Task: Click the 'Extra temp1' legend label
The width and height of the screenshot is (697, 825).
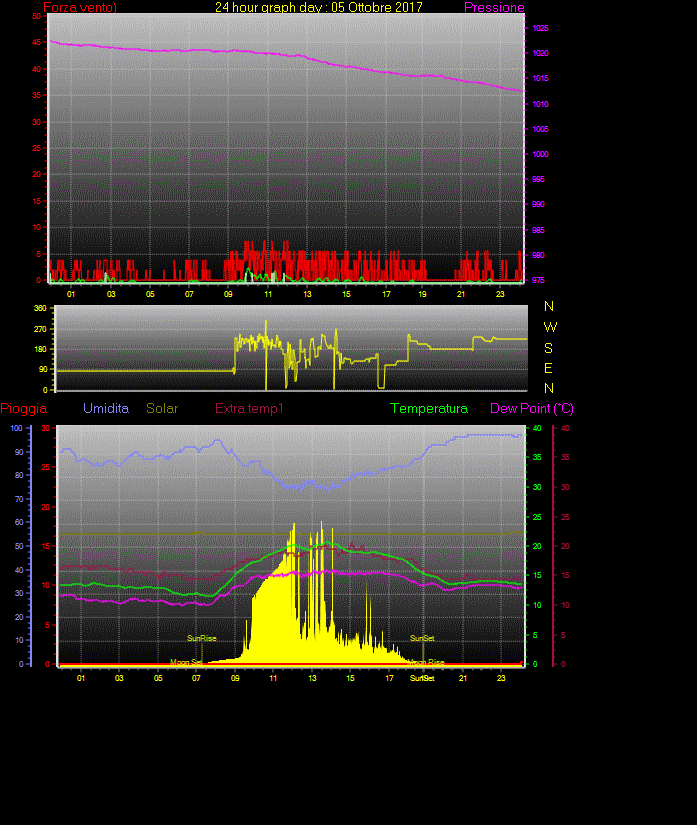Action: [x=249, y=408]
